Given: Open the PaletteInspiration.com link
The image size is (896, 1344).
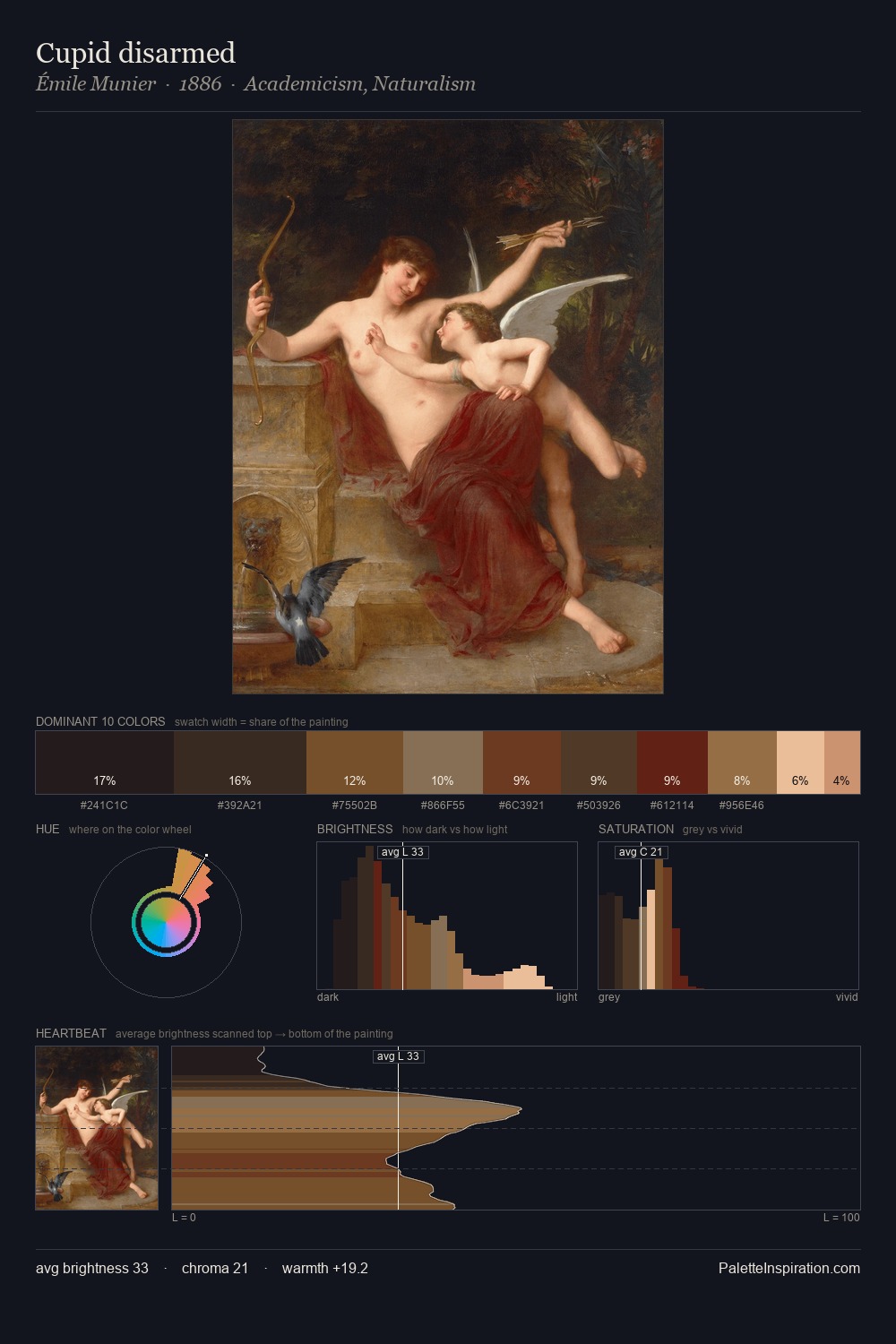Looking at the screenshot, I should 789,1268.
